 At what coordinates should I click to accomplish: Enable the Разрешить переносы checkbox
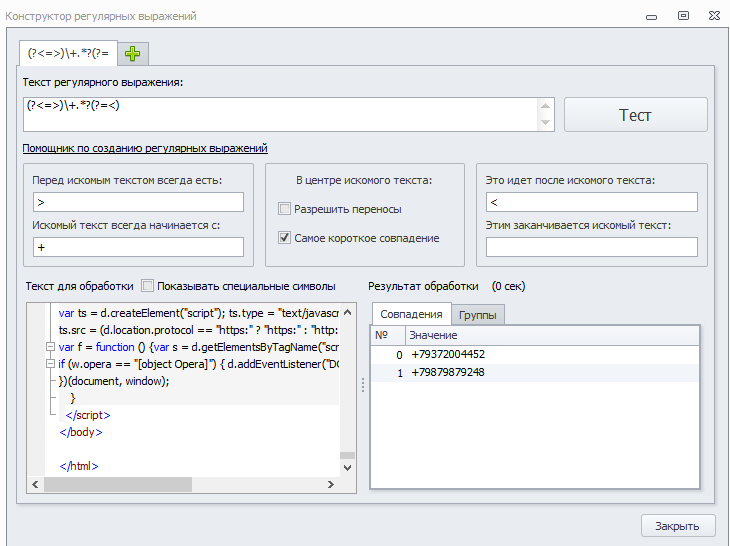284,209
